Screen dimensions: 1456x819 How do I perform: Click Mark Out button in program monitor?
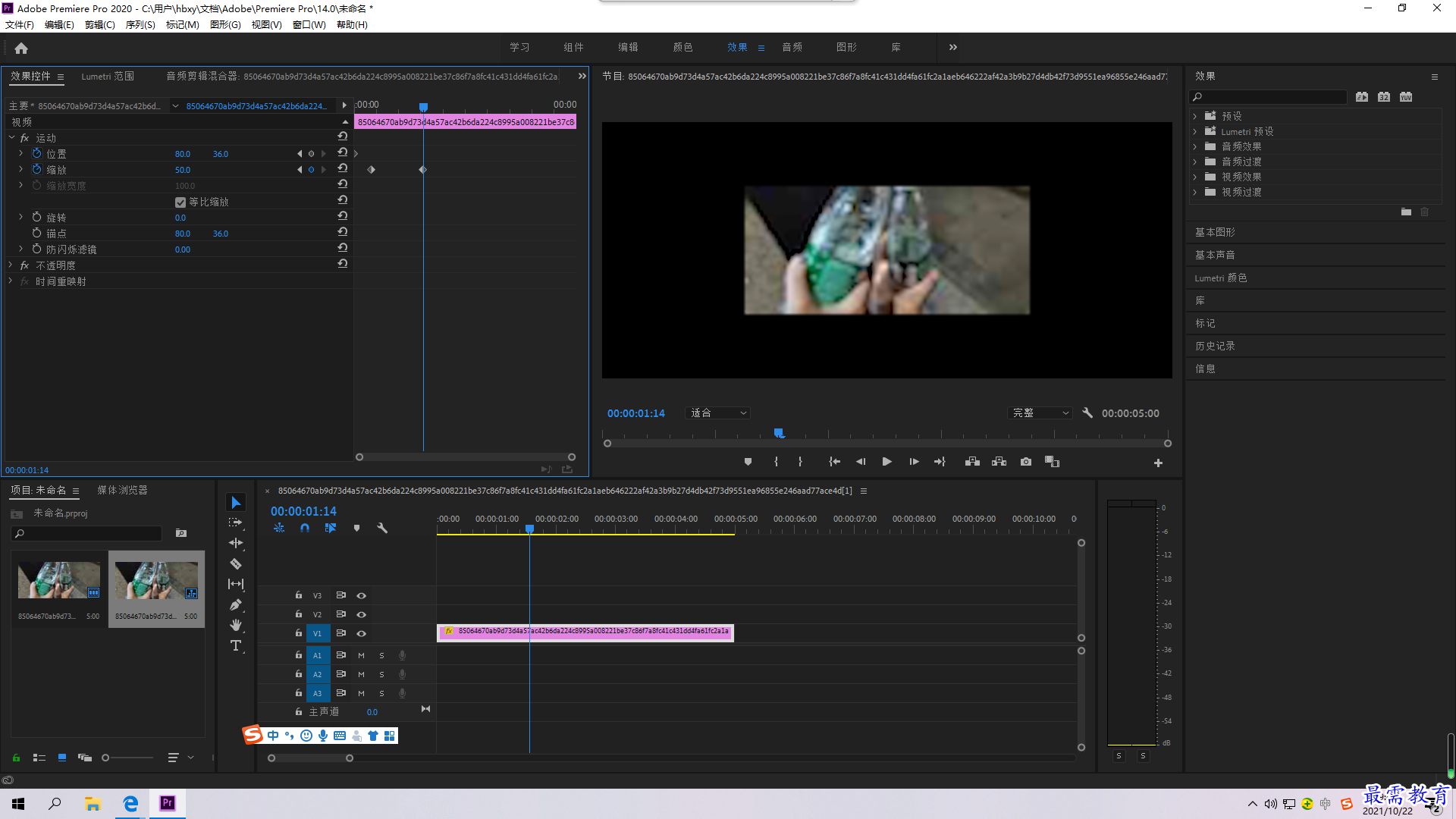tap(800, 462)
